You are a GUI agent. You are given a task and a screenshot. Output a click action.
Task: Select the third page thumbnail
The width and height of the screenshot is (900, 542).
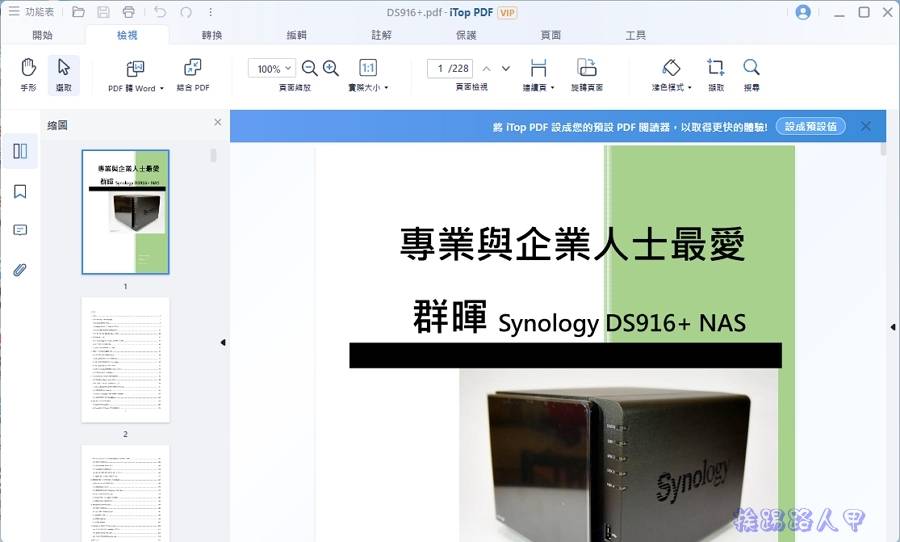126,493
